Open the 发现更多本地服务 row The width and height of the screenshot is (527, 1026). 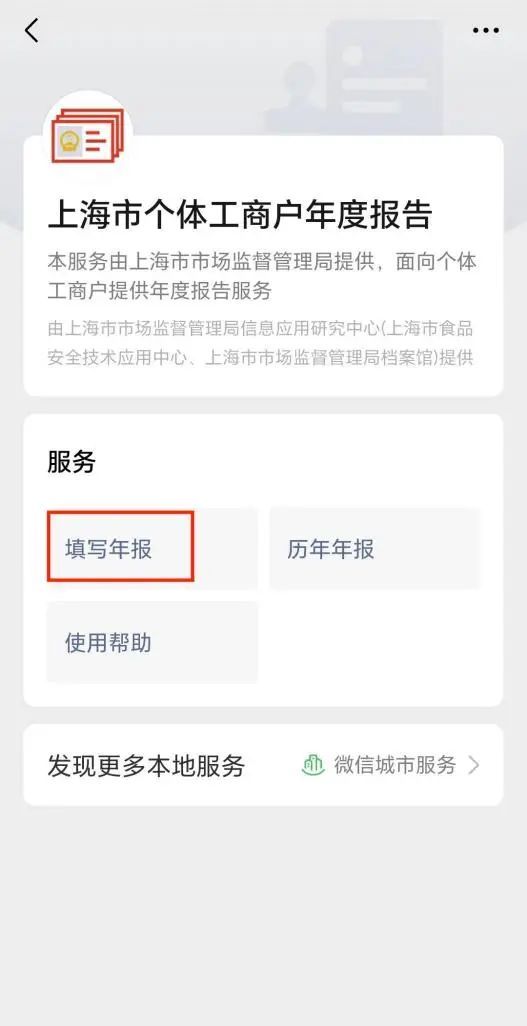[x=263, y=765]
